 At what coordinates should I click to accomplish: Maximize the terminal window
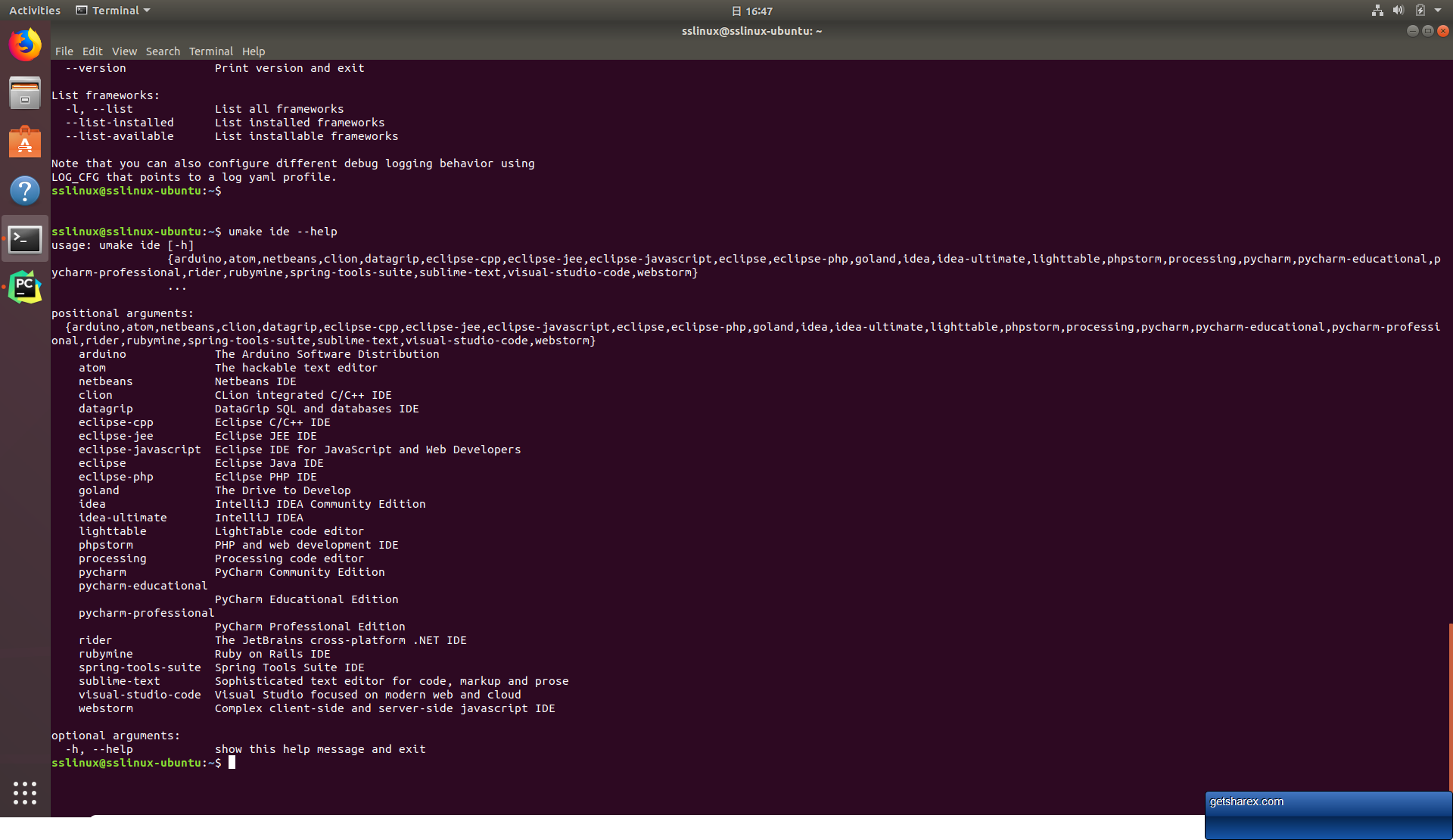coord(1427,31)
